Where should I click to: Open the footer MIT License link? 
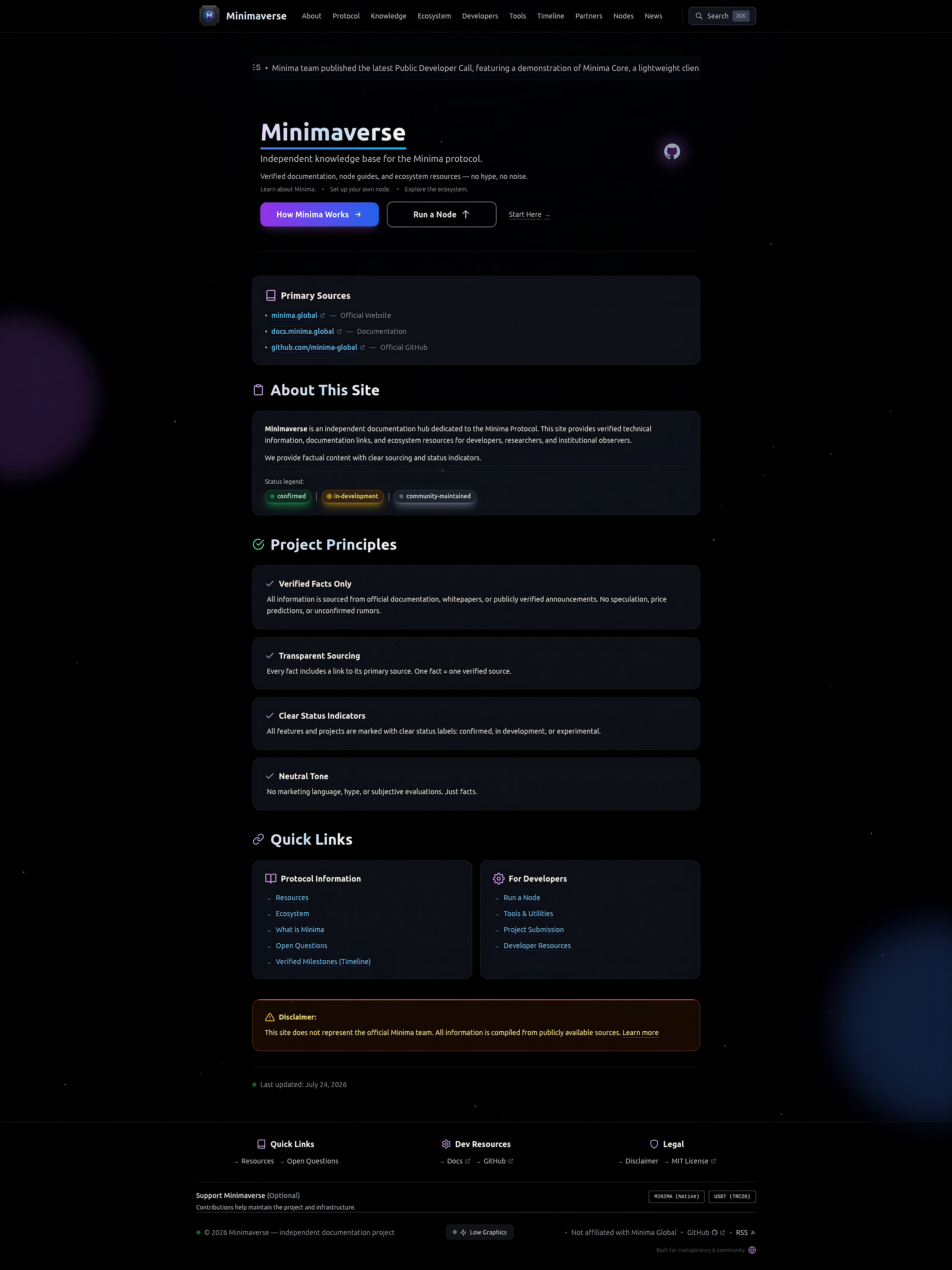(x=690, y=1161)
